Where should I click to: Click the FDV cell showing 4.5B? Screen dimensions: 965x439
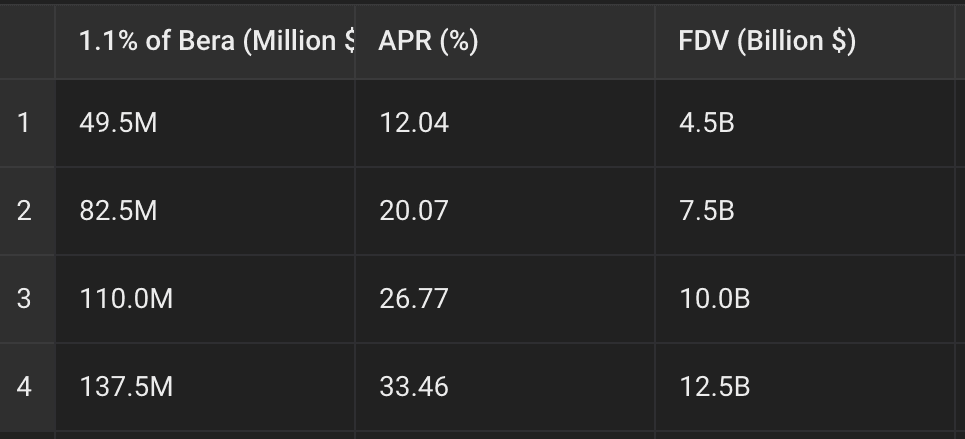pos(804,123)
